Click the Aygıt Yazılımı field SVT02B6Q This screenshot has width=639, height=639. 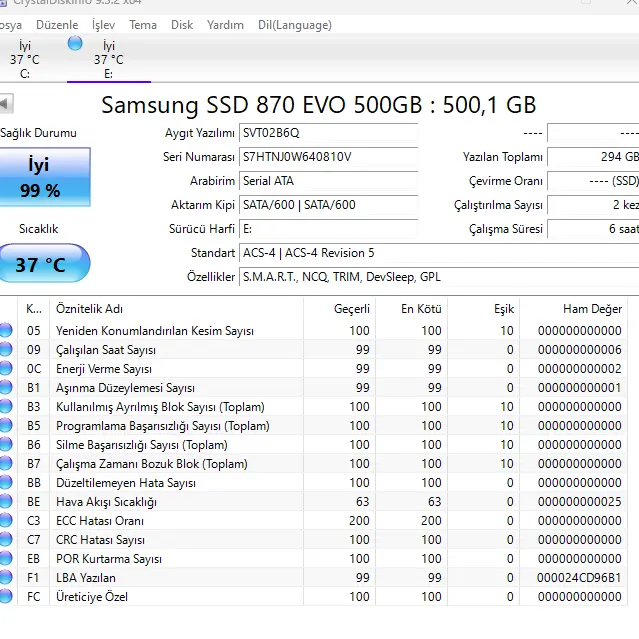(x=328, y=133)
